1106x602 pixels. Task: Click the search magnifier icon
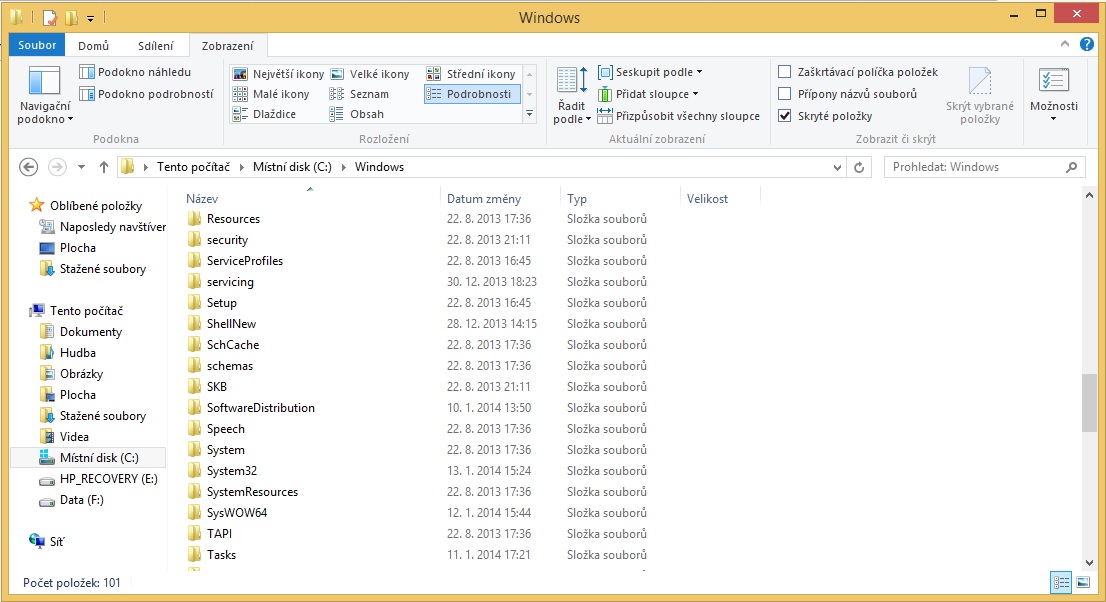pos(1071,167)
